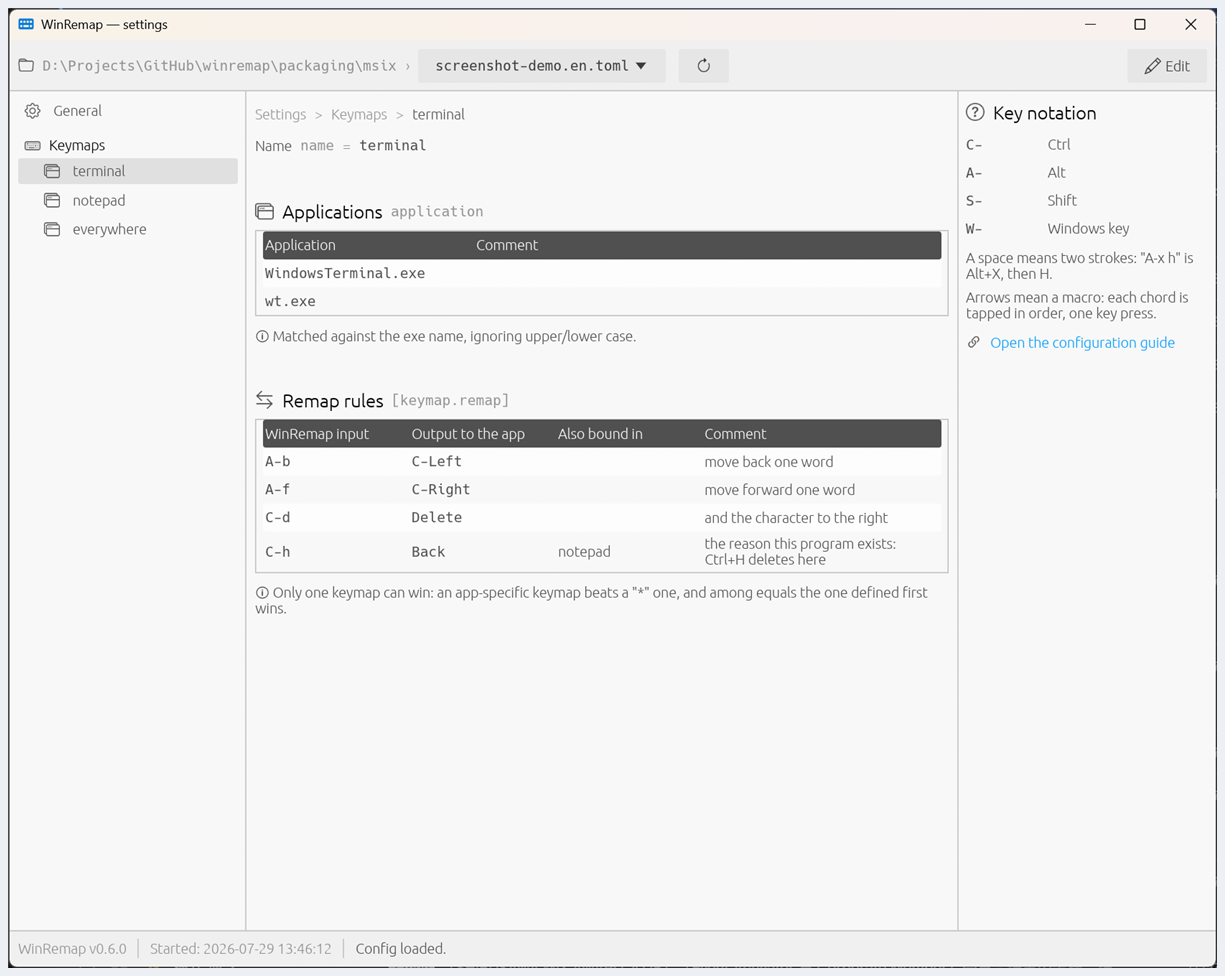This screenshot has height=976, width=1225.
Task: Select the terminal keymap in sidebar
Action: (128, 171)
